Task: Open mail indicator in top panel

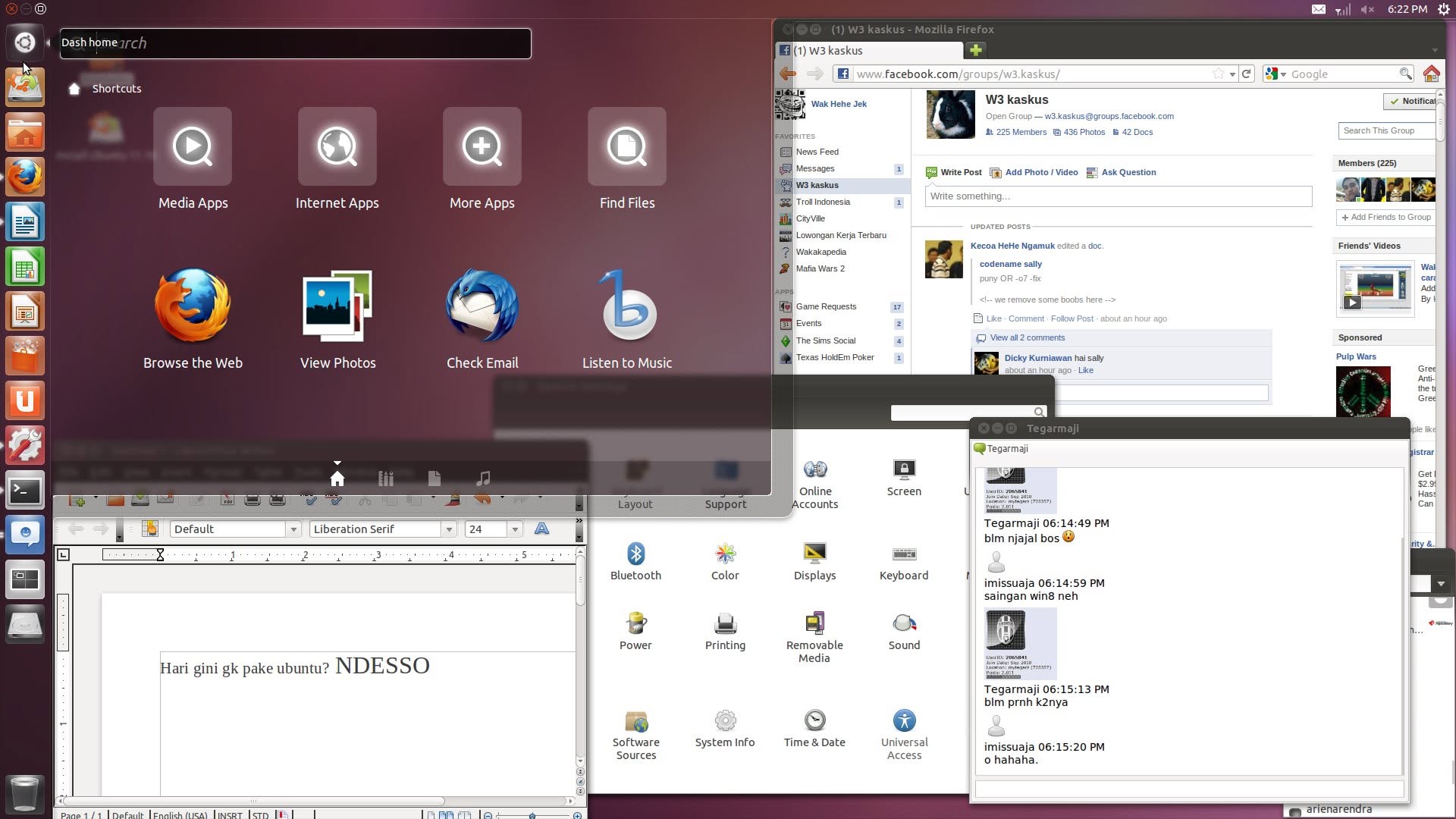Action: 1319,9
